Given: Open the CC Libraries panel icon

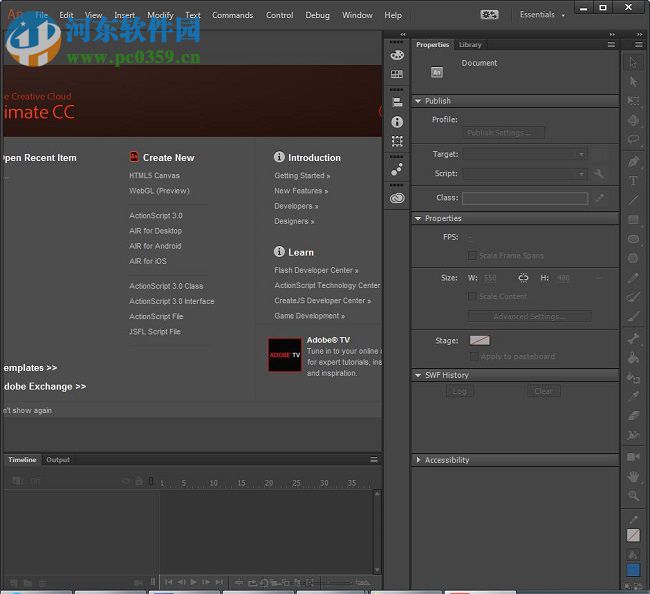Looking at the screenshot, I should tap(397, 198).
